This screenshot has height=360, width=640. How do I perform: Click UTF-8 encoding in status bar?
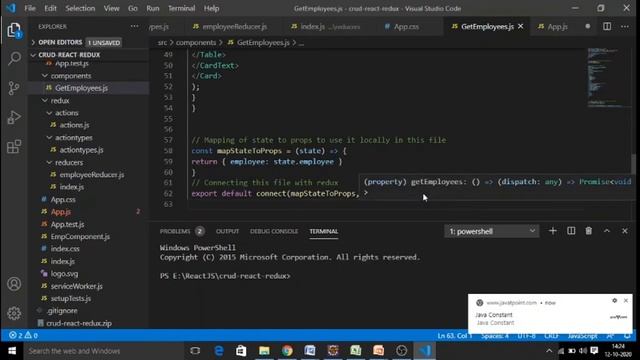point(526,336)
